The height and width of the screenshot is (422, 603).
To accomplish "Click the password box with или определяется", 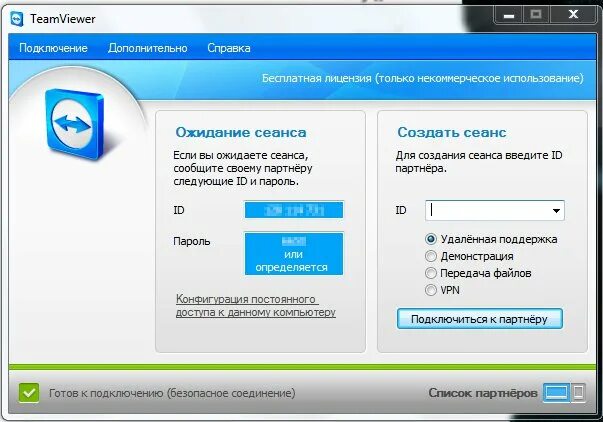I will (294, 254).
